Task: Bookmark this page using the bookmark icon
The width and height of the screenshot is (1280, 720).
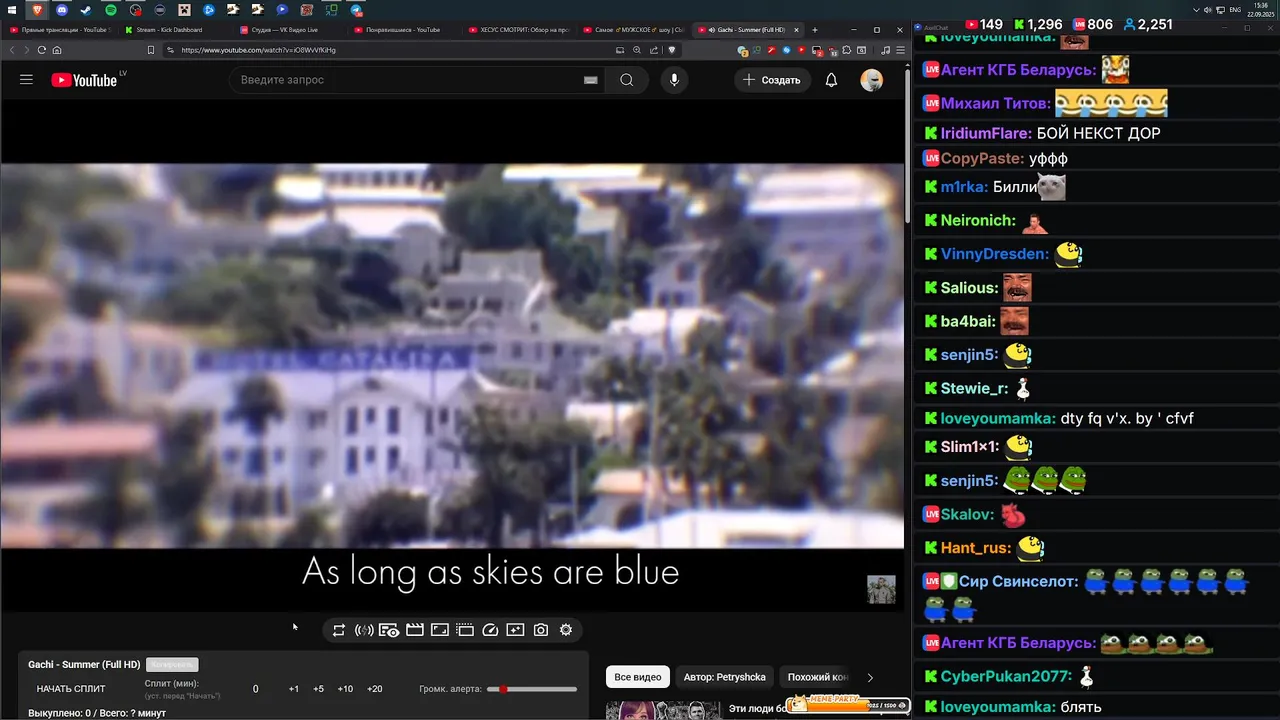Action: [x=151, y=50]
